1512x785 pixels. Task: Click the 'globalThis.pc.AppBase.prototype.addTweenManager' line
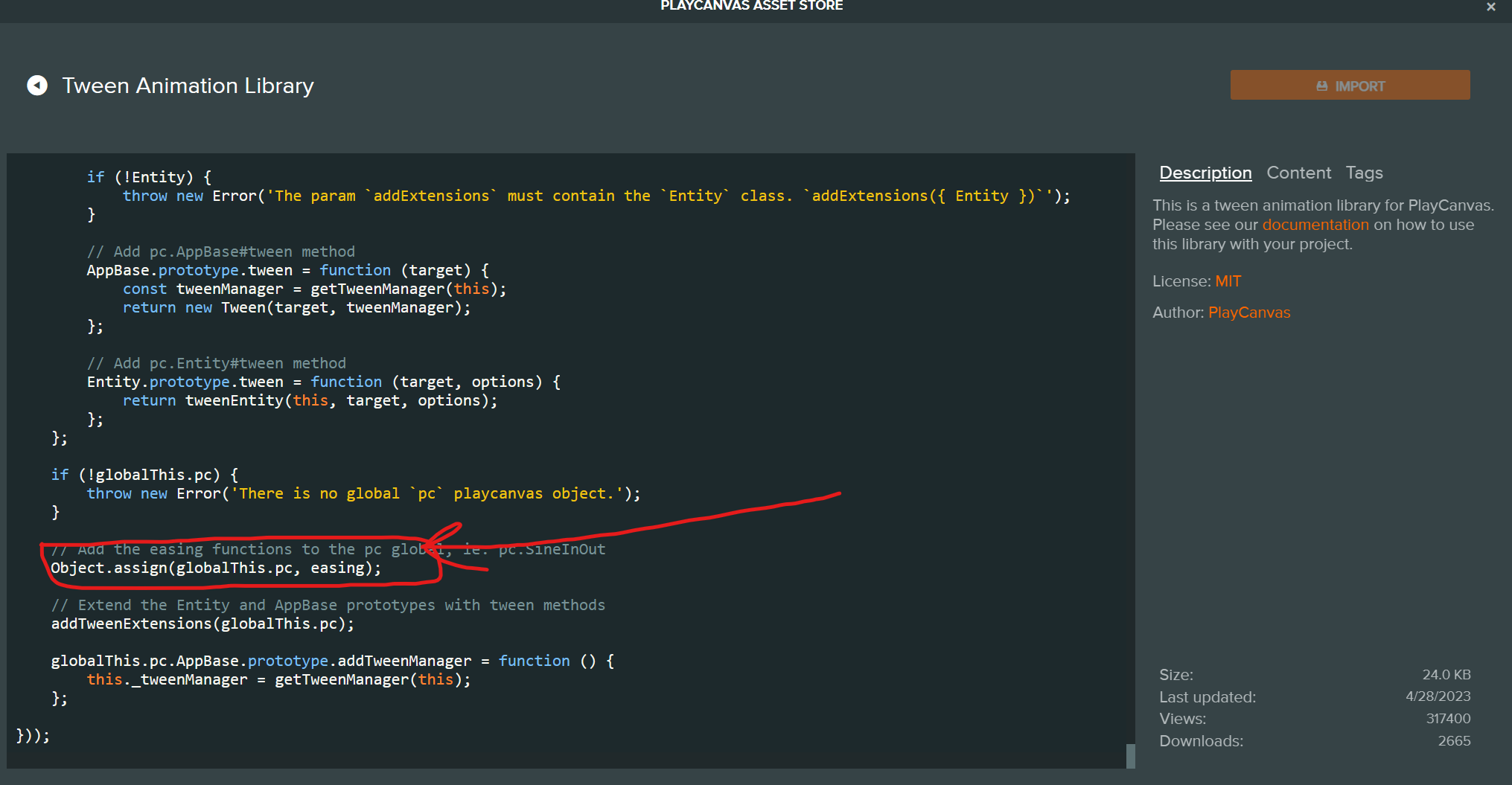tap(333, 661)
